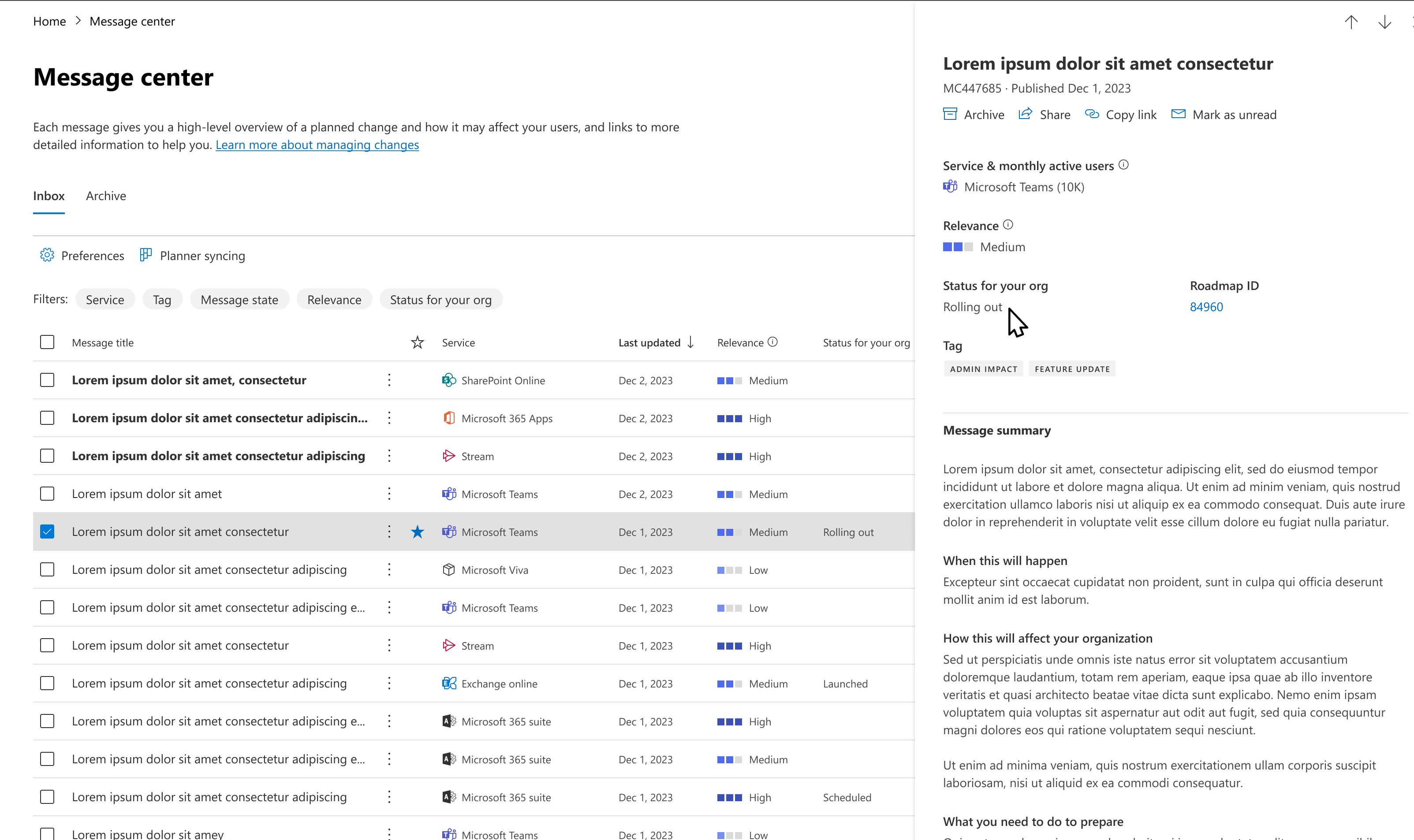Click the Microsoft Teams service icon

click(950, 187)
